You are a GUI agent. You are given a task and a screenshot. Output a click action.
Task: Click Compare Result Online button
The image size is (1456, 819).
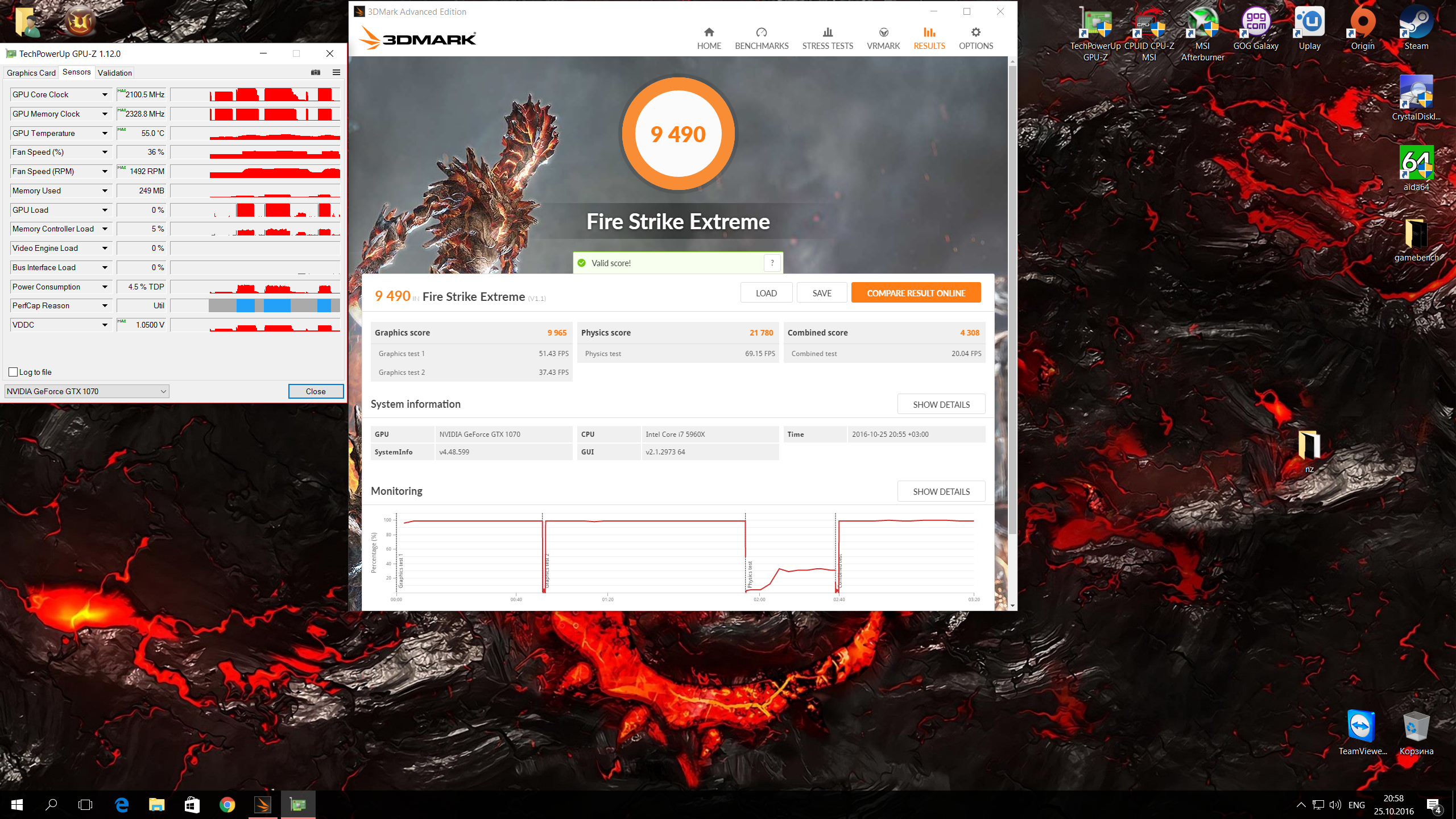(916, 293)
